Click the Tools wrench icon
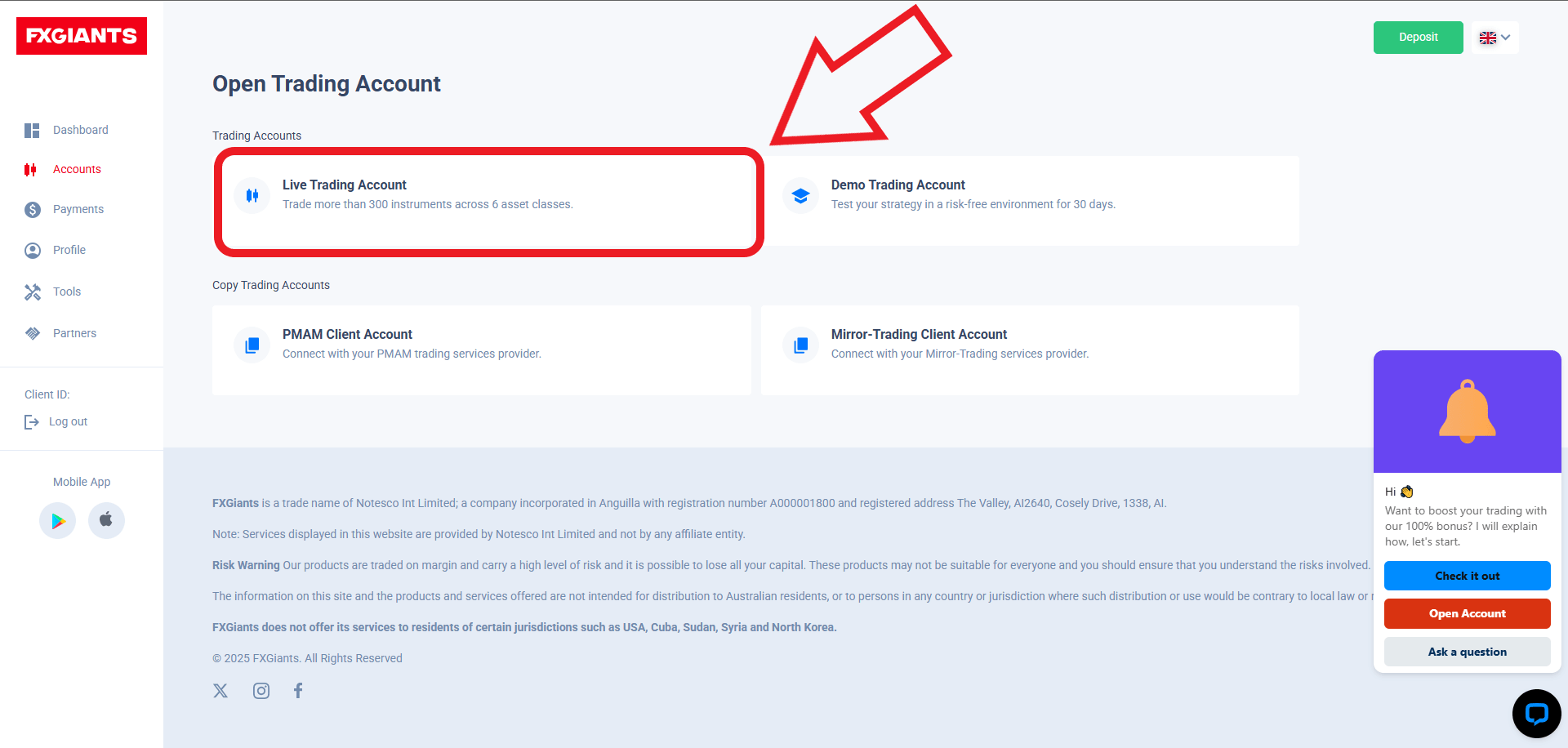Image resolution: width=1568 pixels, height=748 pixels. 33,292
